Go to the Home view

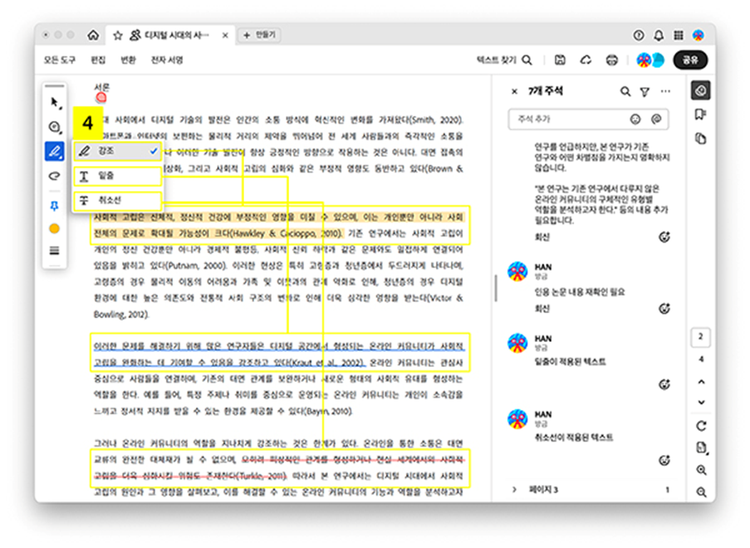click(93, 35)
